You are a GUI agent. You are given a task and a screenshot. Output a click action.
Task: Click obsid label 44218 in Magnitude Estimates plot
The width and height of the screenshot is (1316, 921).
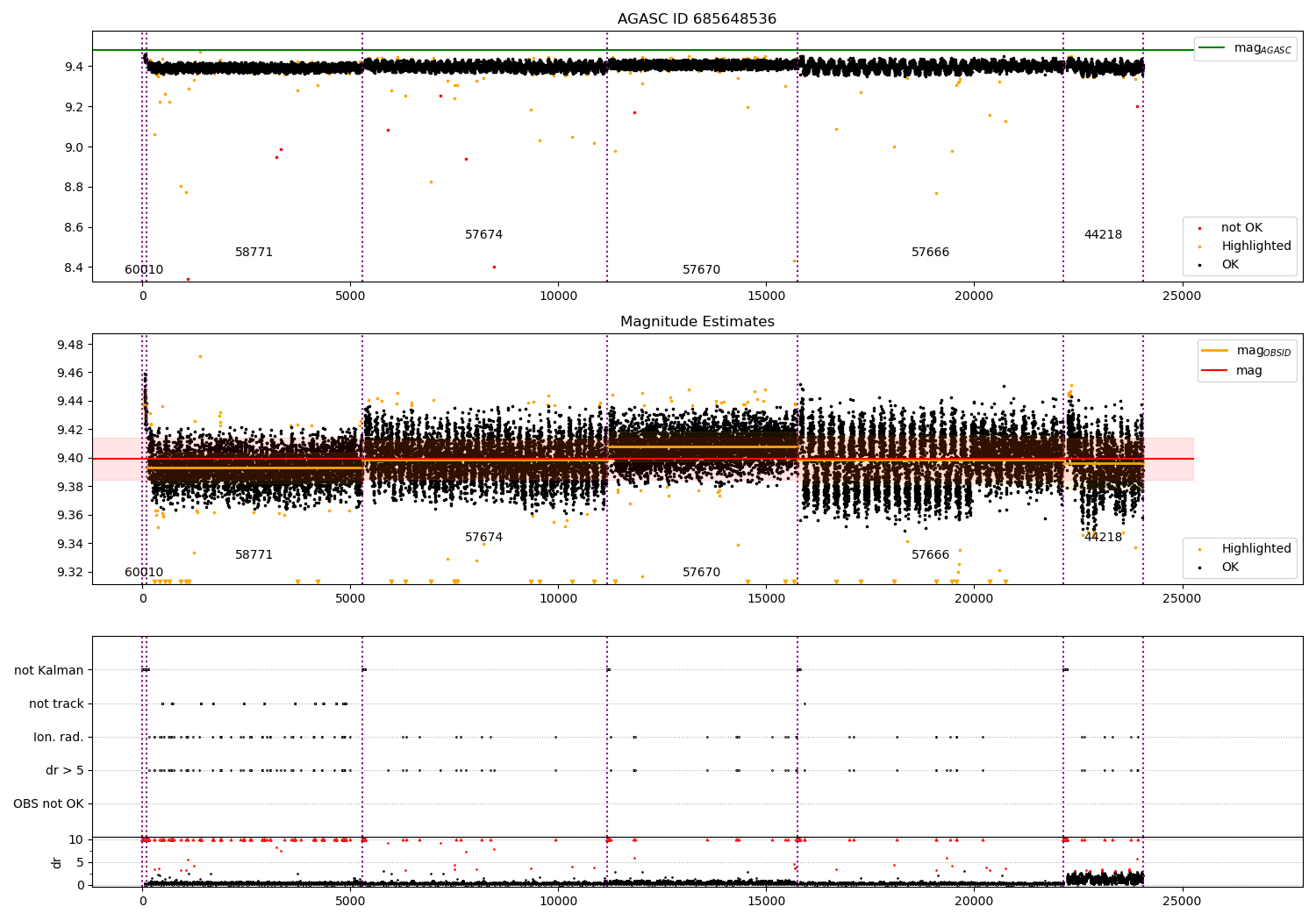point(1103,538)
